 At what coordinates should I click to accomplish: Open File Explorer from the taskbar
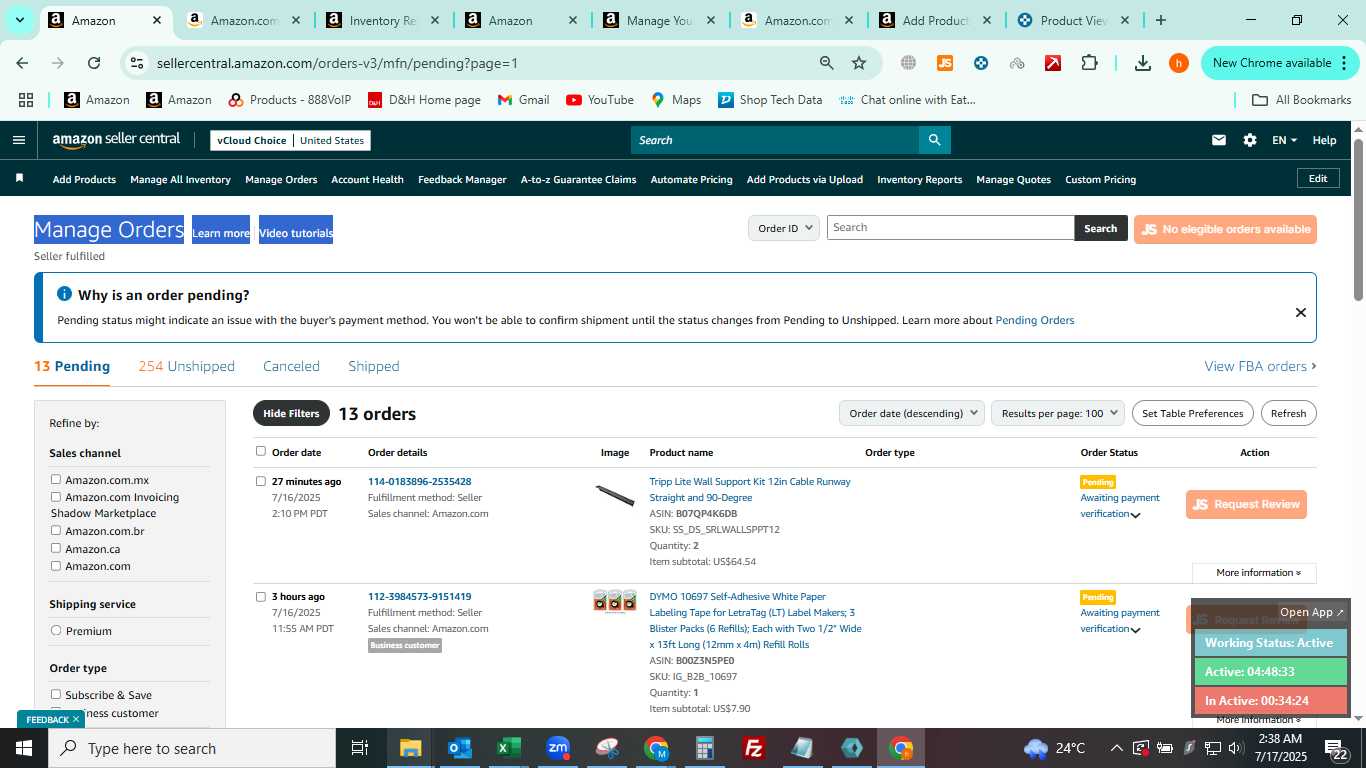(x=410, y=748)
